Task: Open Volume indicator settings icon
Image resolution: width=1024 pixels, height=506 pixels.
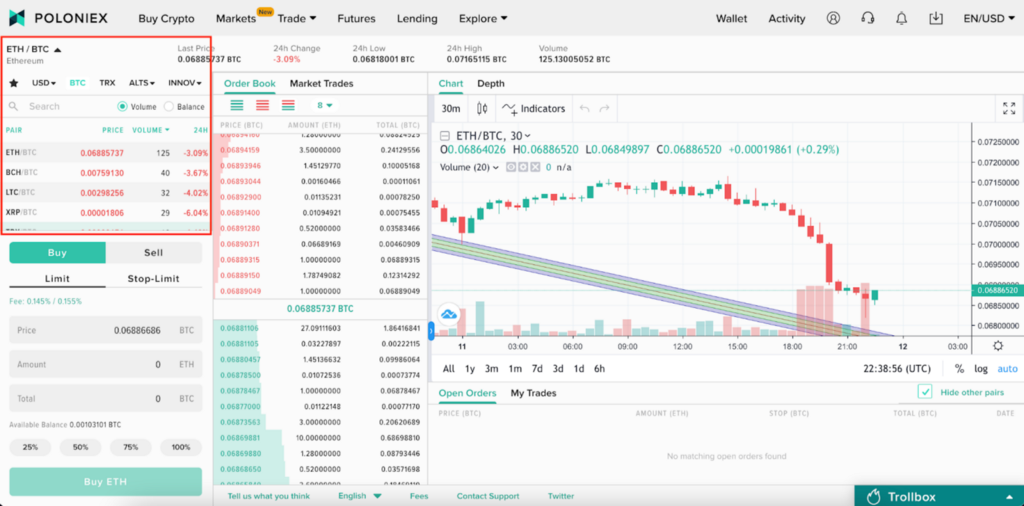Action: pyautogui.click(x=523, y=167)
